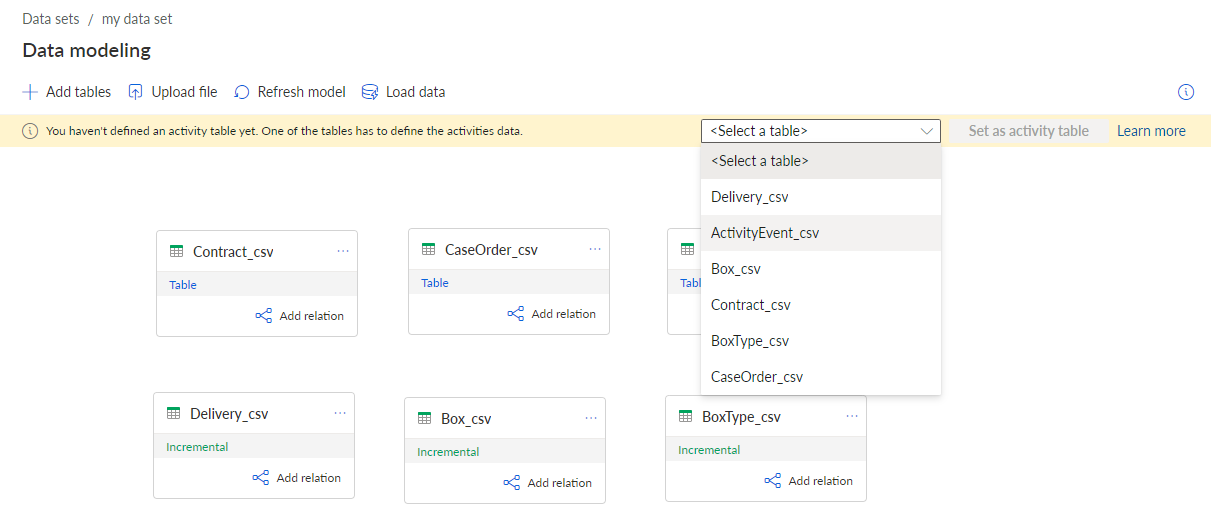Go to Data sets breadcrumb
The width and height of the screenshot is (1211, 530).
click(51, 19)
